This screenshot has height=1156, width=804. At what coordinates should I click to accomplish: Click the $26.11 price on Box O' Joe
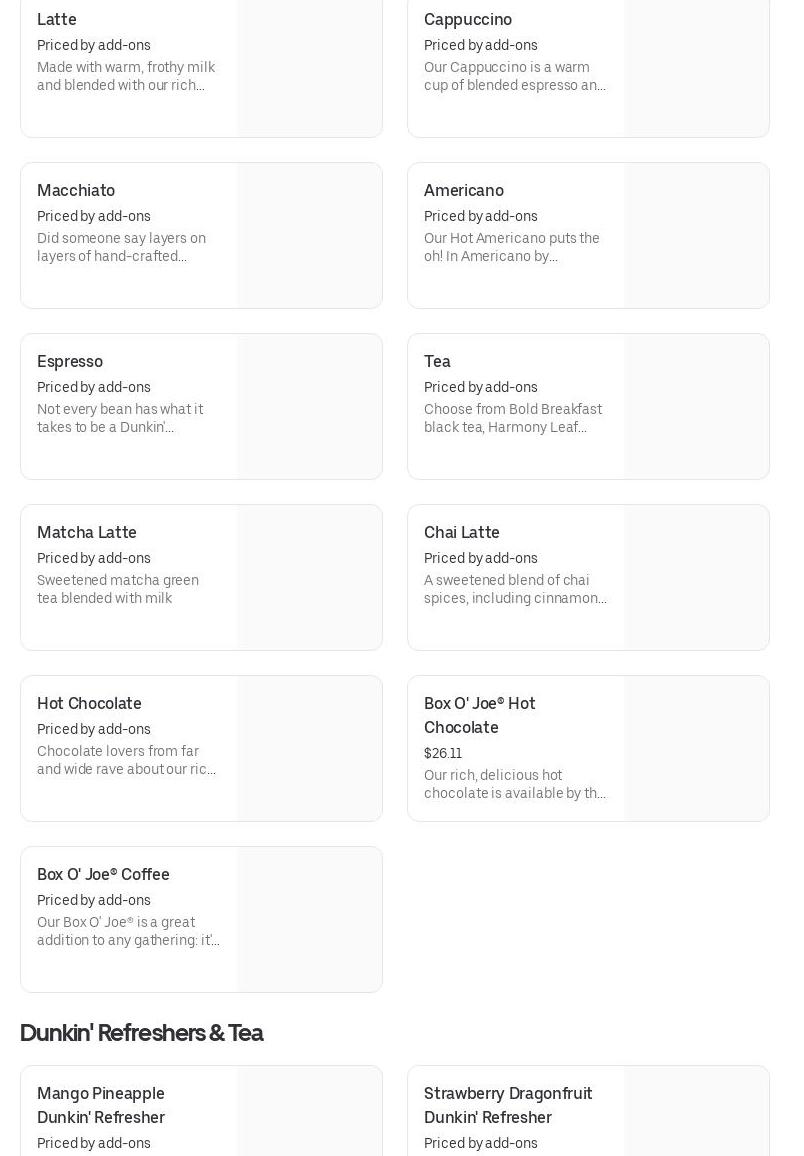(443, 754)
